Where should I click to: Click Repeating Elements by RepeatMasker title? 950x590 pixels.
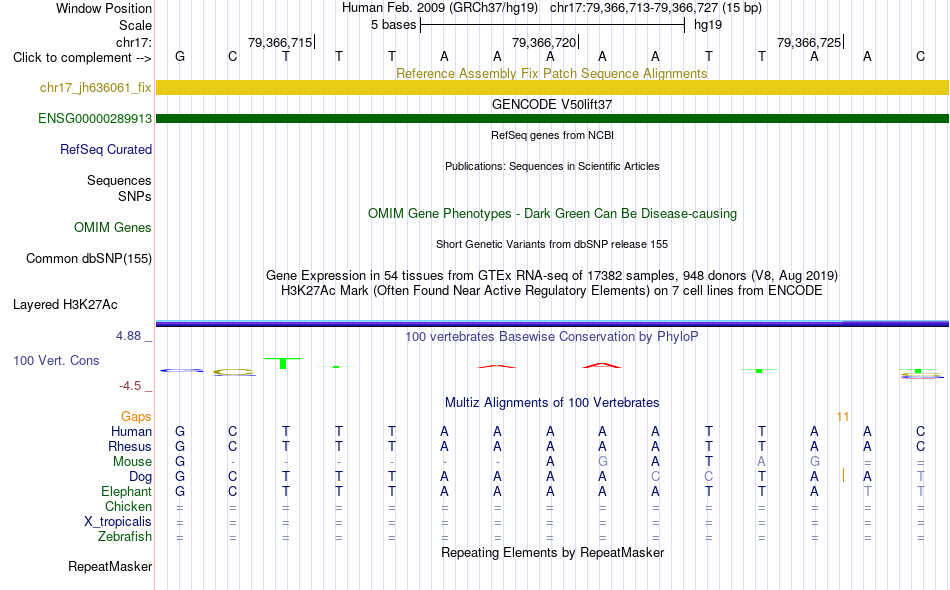coord(553,553)
